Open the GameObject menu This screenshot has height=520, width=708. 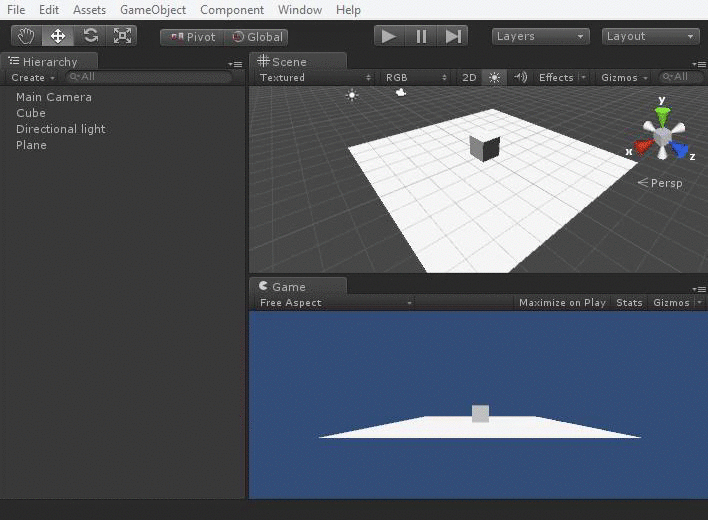click(153, 10)
